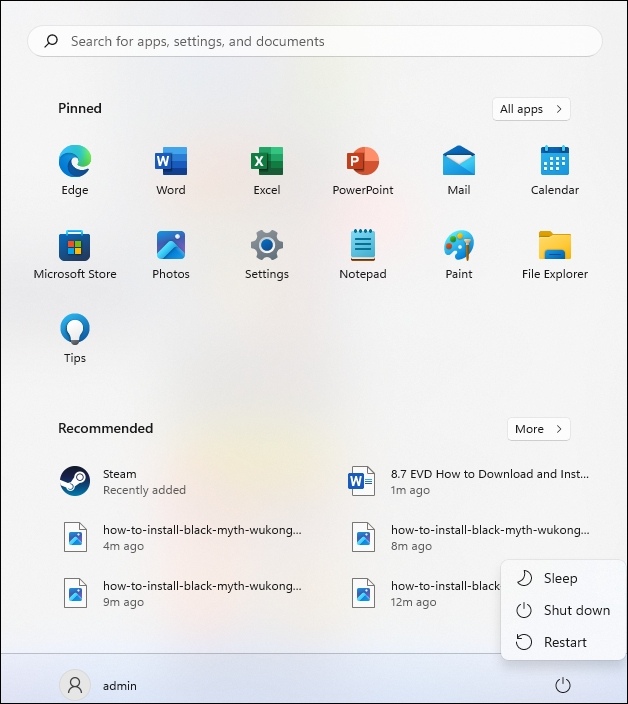628x704 pixels.
Task: Choose Sleep from the power menu
Action: click(560, 578)
